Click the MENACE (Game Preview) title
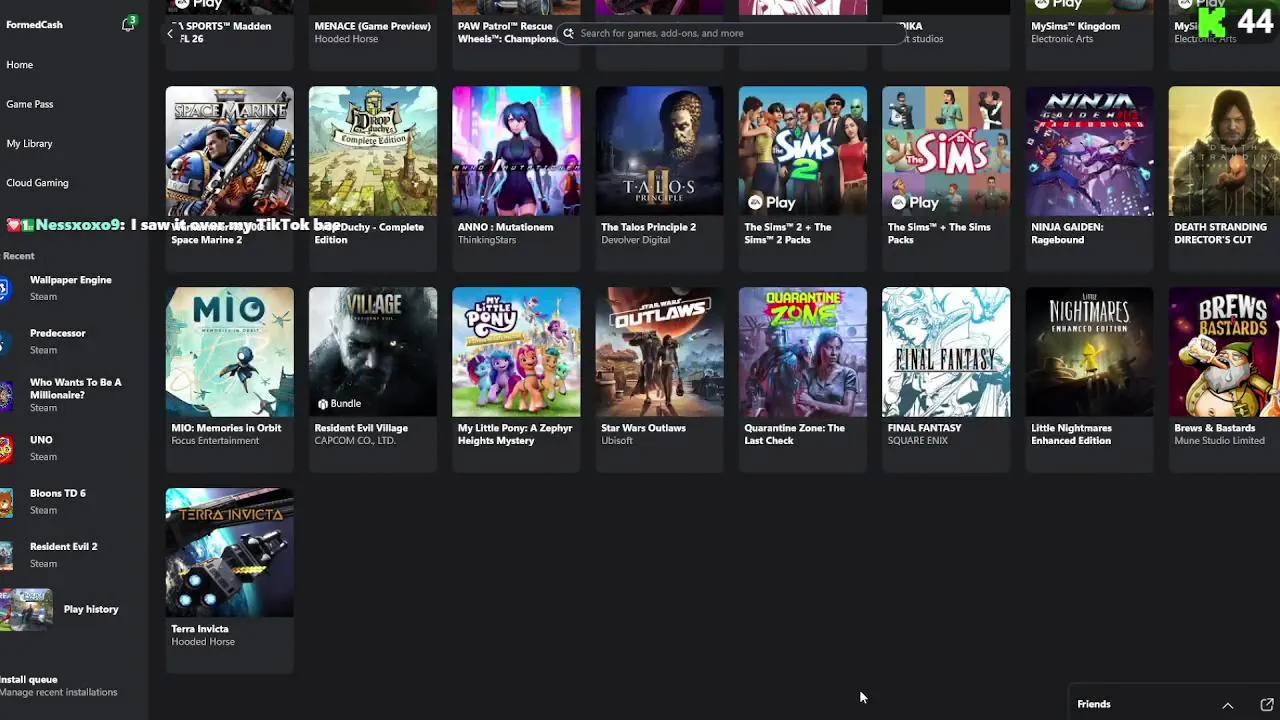This screenshot has width=1280, height=720. click(372, 26)
